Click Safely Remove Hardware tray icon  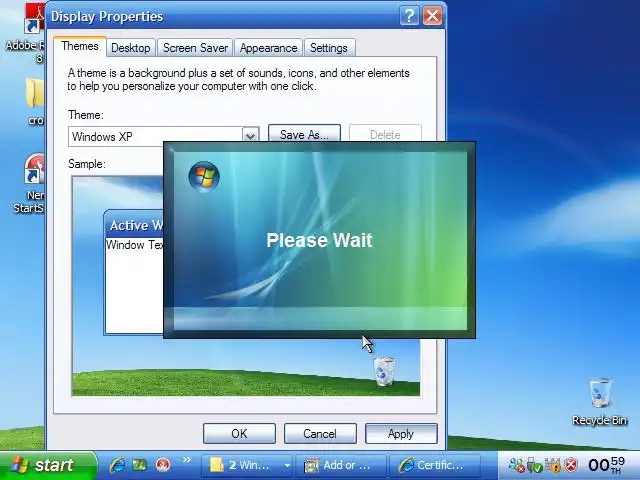coord(534,465)
